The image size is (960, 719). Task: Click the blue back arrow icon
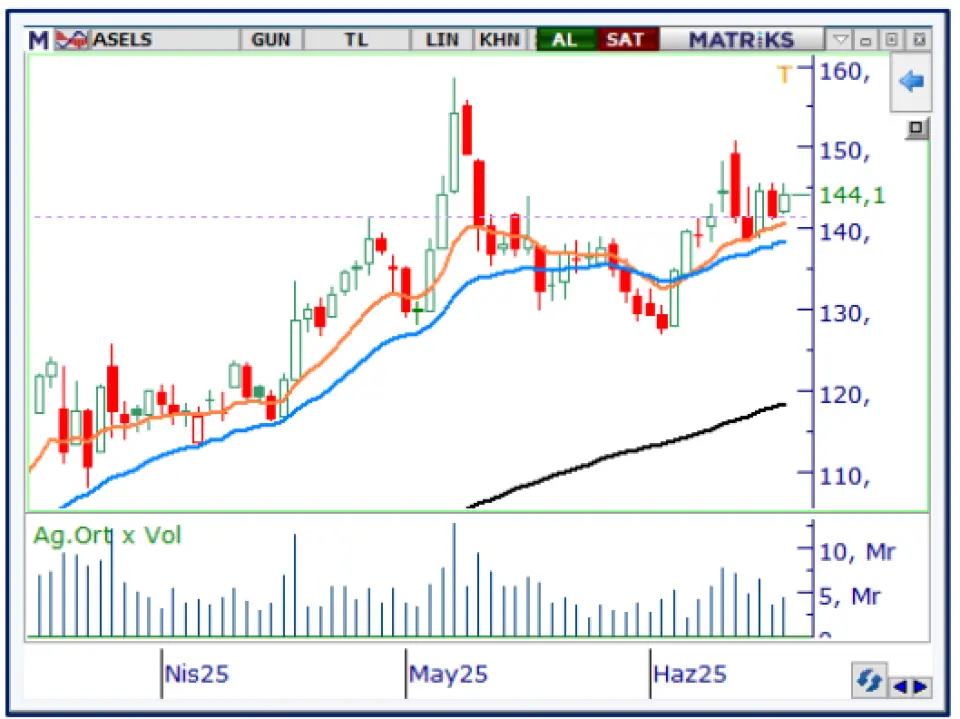[911, 81]
